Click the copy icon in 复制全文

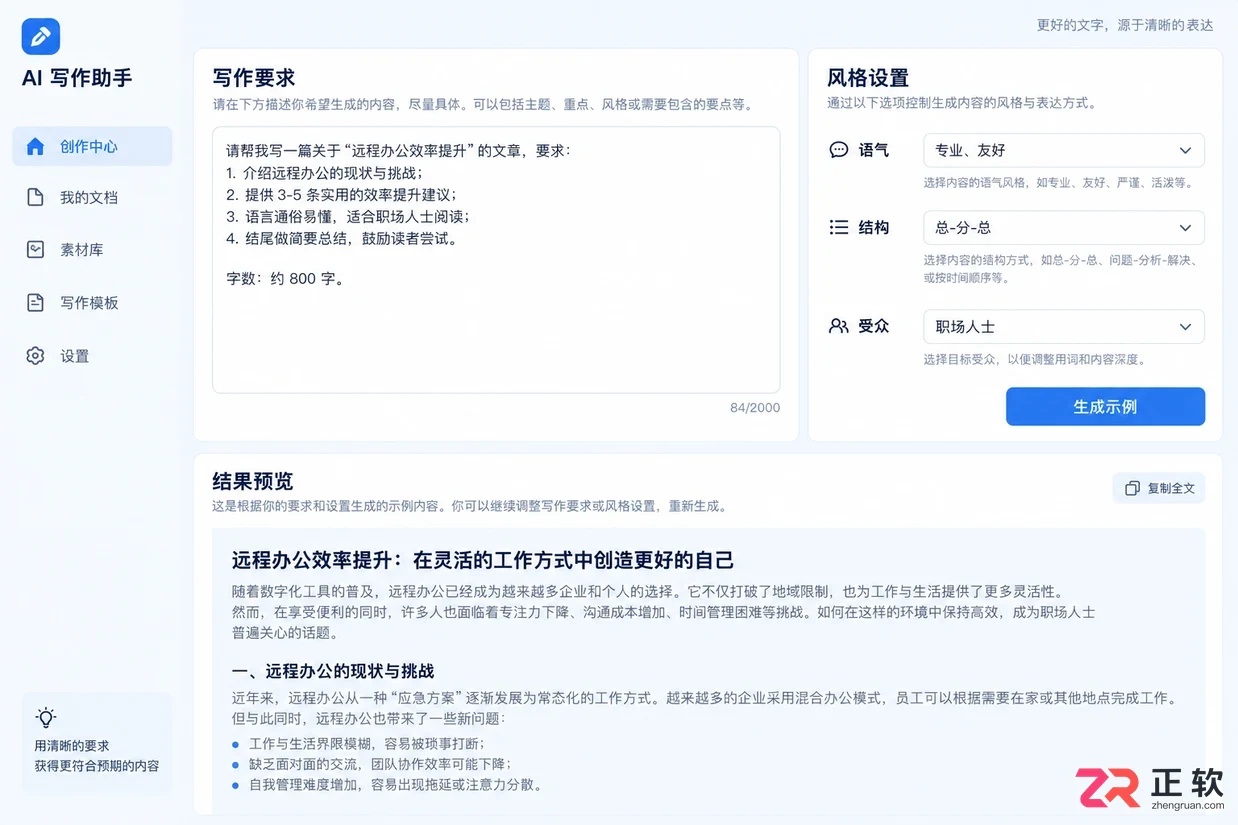pyautogui.click(x=1132, y=488)
